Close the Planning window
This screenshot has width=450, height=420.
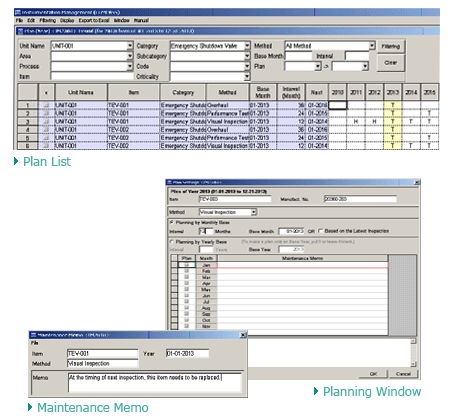(x=417, y=182)
